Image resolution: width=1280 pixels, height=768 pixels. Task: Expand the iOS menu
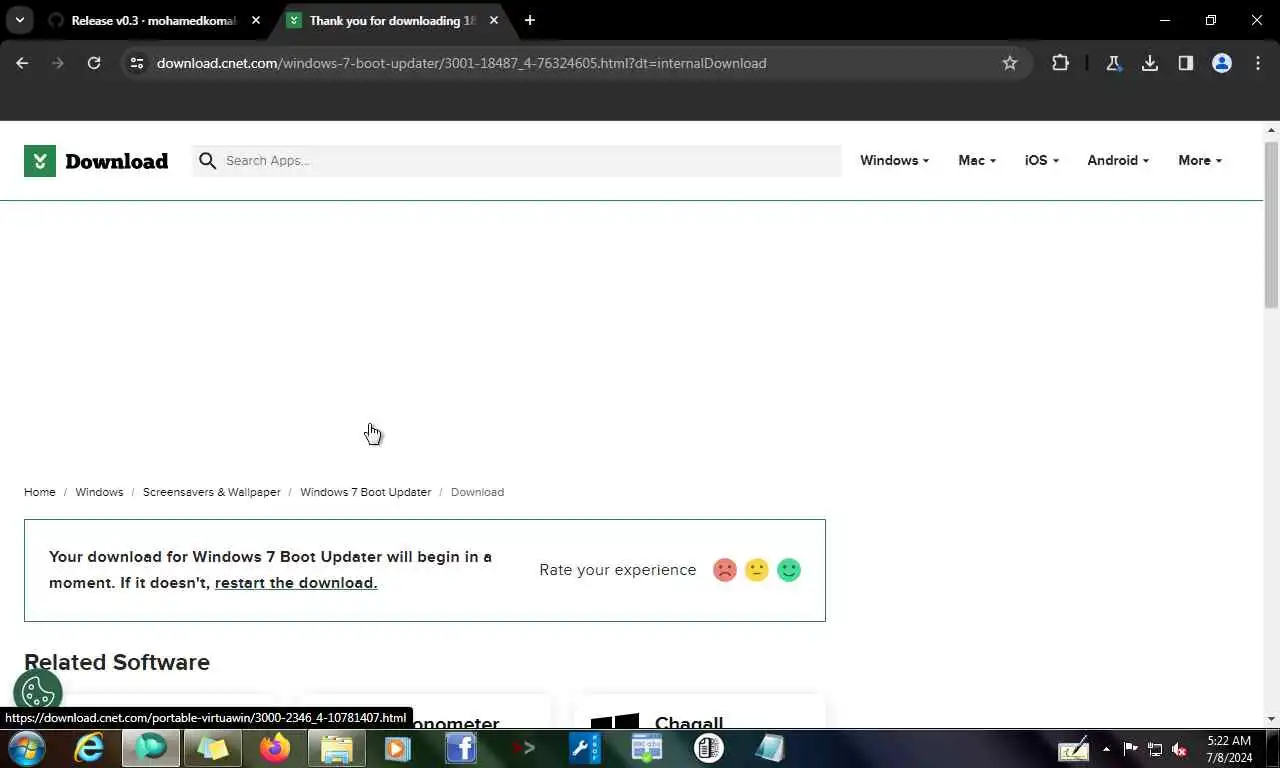pos(1042,160)
